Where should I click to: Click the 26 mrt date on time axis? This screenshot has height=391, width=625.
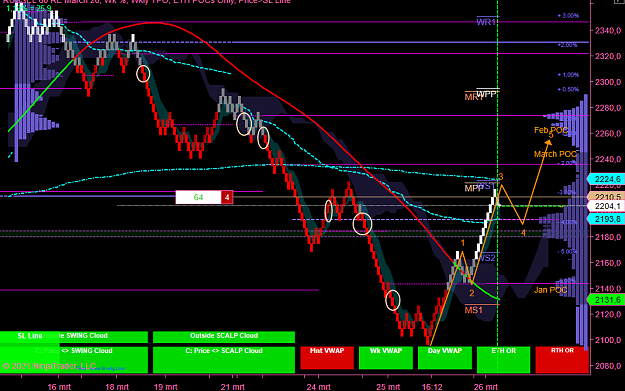coord(485,387)
